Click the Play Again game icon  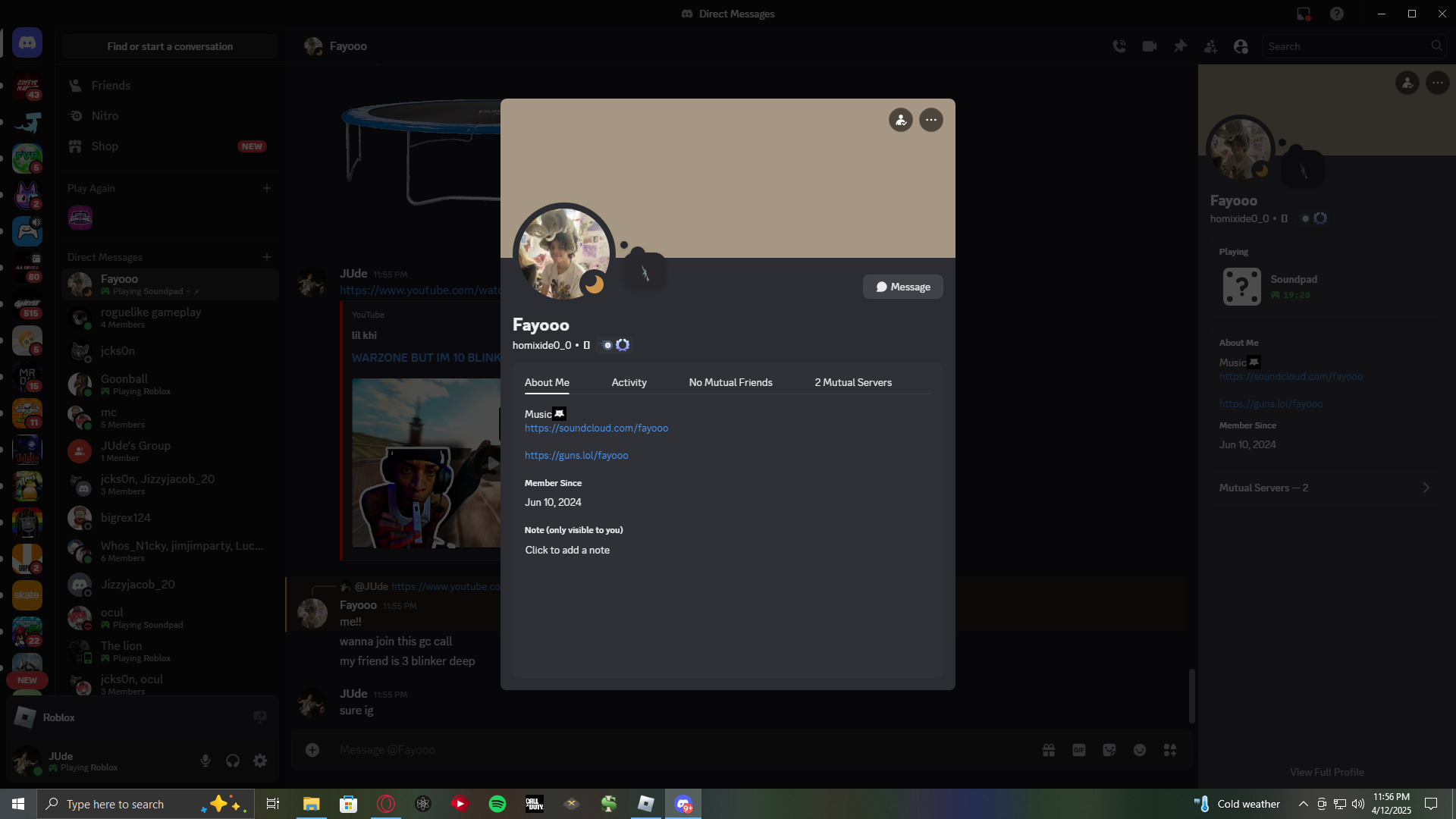[80, 218]
